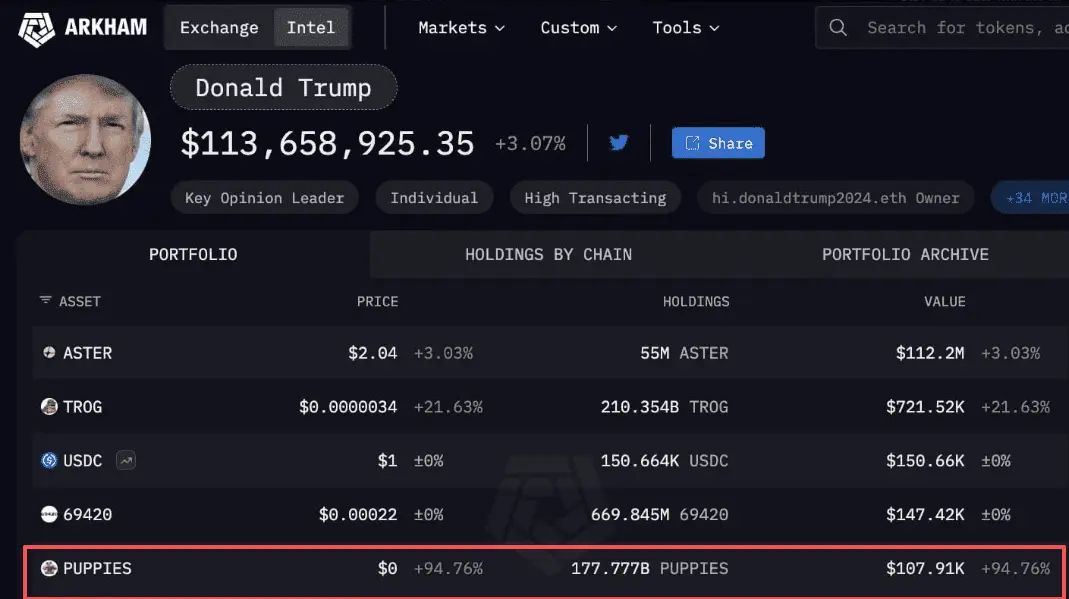
Task: Click the search magnifier icon
Action: (838, 28)
